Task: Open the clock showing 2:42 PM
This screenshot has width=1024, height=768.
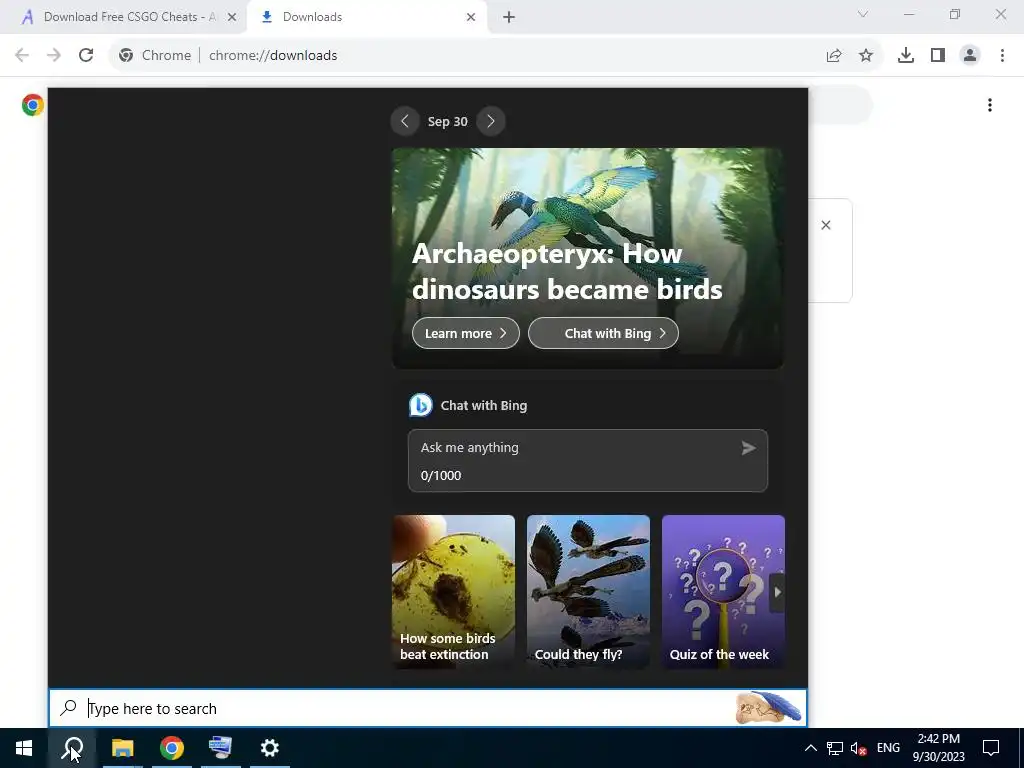Action: click(938, 748)
